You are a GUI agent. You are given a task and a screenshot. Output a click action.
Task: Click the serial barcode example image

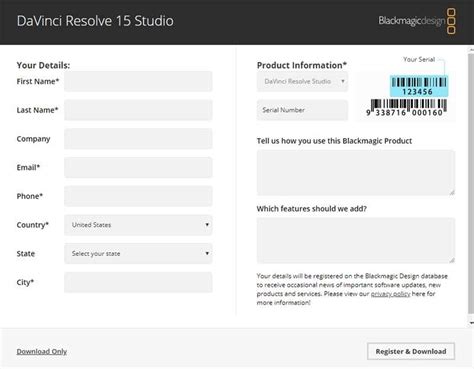tap(406, 97)
